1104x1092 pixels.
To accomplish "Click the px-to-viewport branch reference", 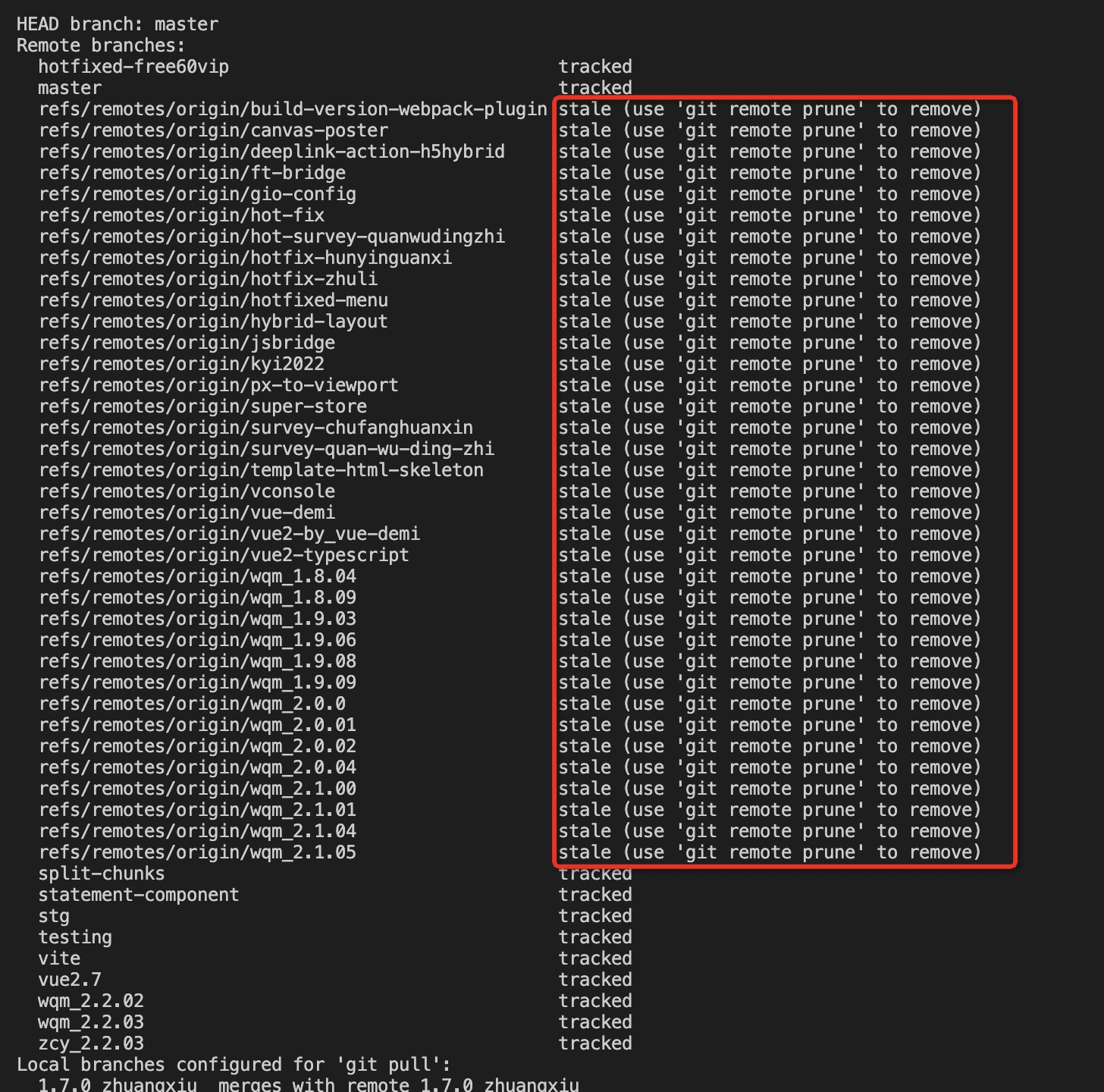I will pos(218,385).
